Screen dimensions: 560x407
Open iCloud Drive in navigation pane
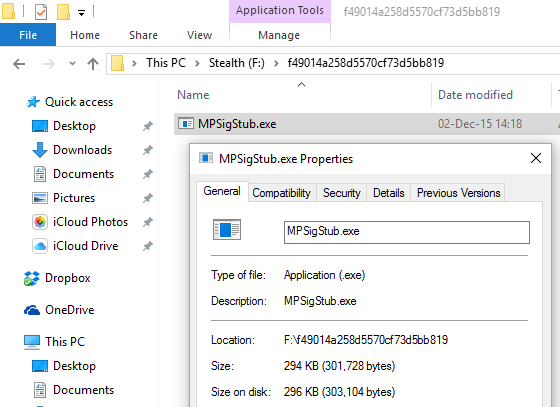[x=85, y=246]
